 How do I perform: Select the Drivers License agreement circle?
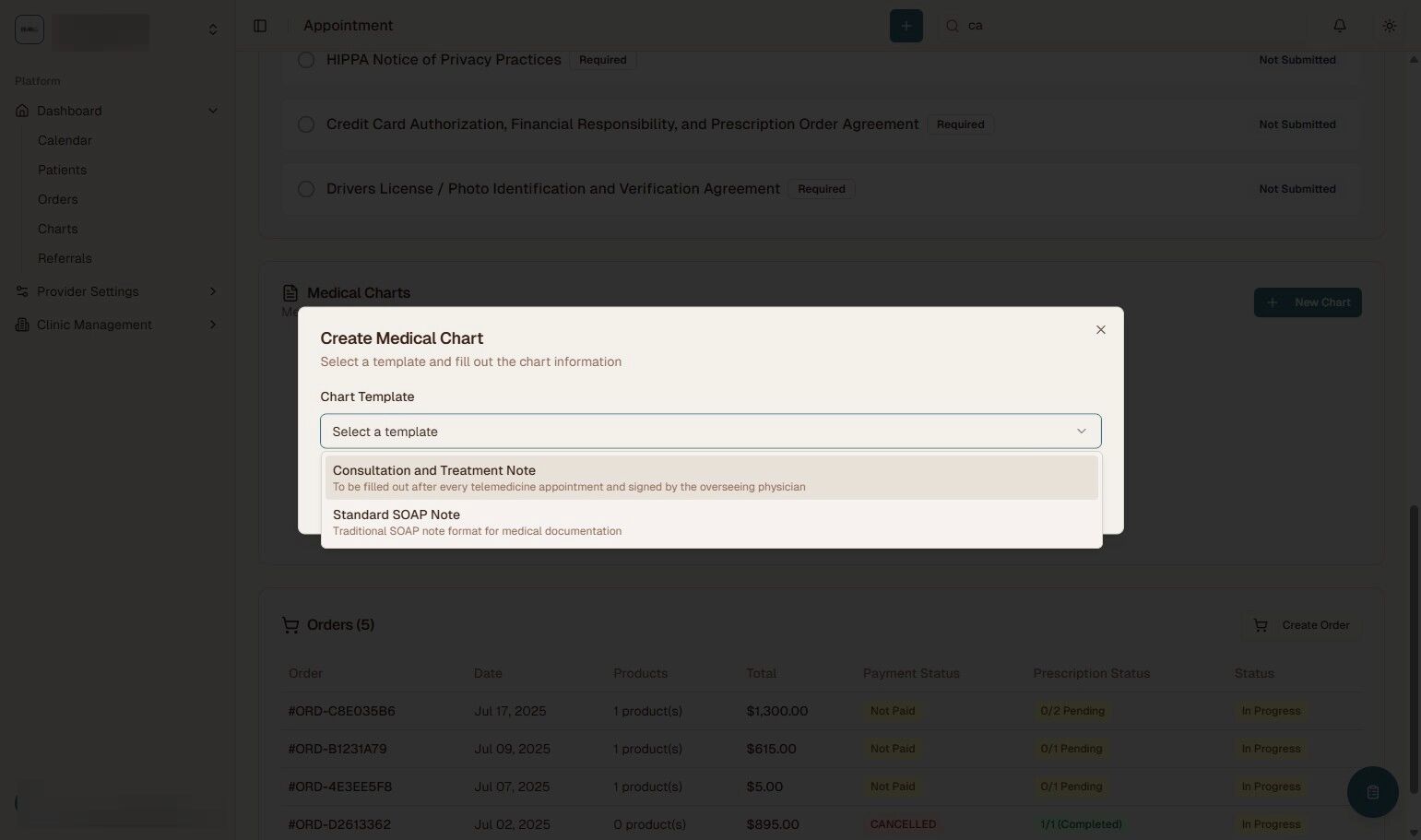(x=306, y=189)
